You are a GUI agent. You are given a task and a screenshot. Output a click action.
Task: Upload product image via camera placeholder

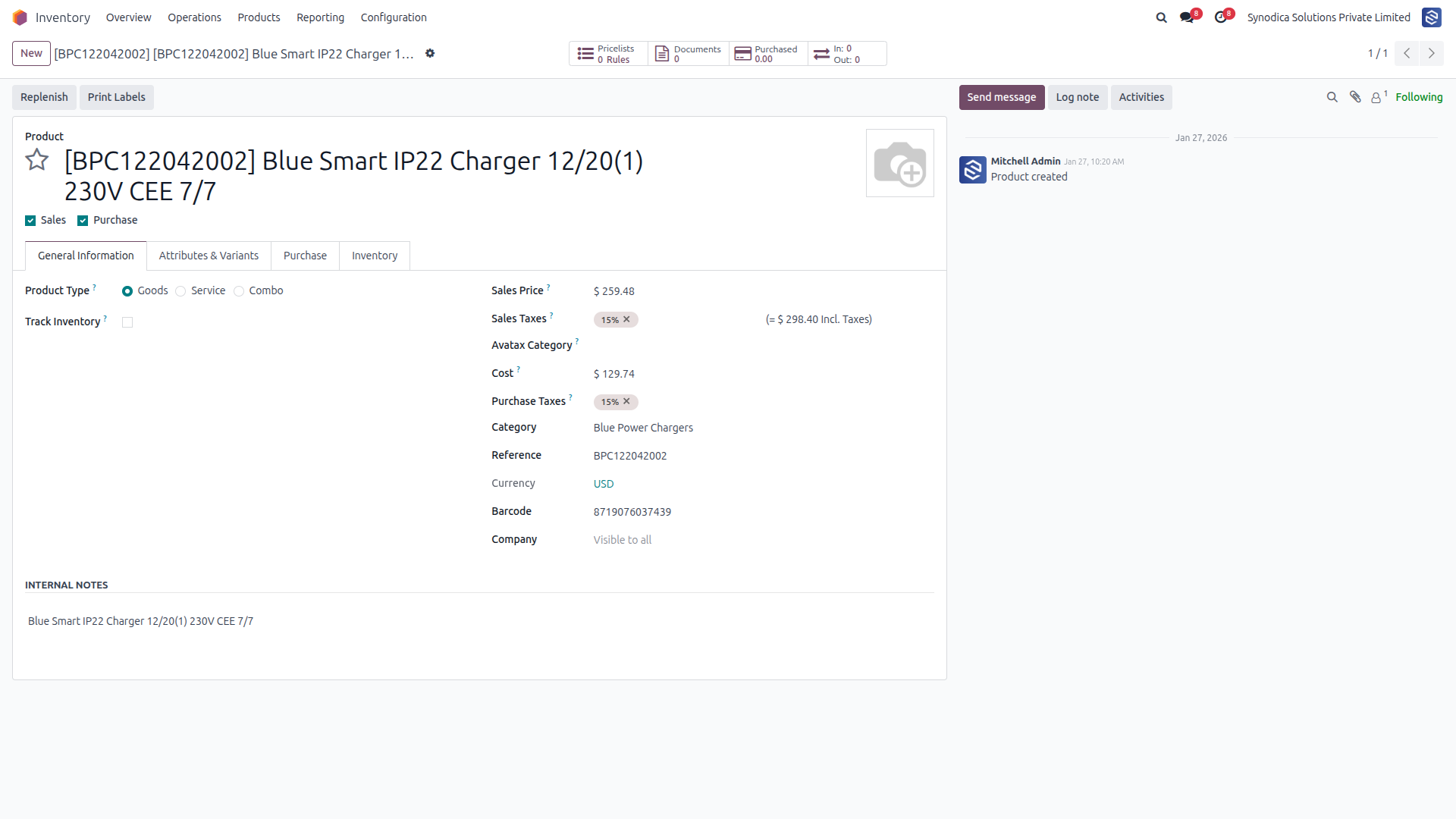900,163
